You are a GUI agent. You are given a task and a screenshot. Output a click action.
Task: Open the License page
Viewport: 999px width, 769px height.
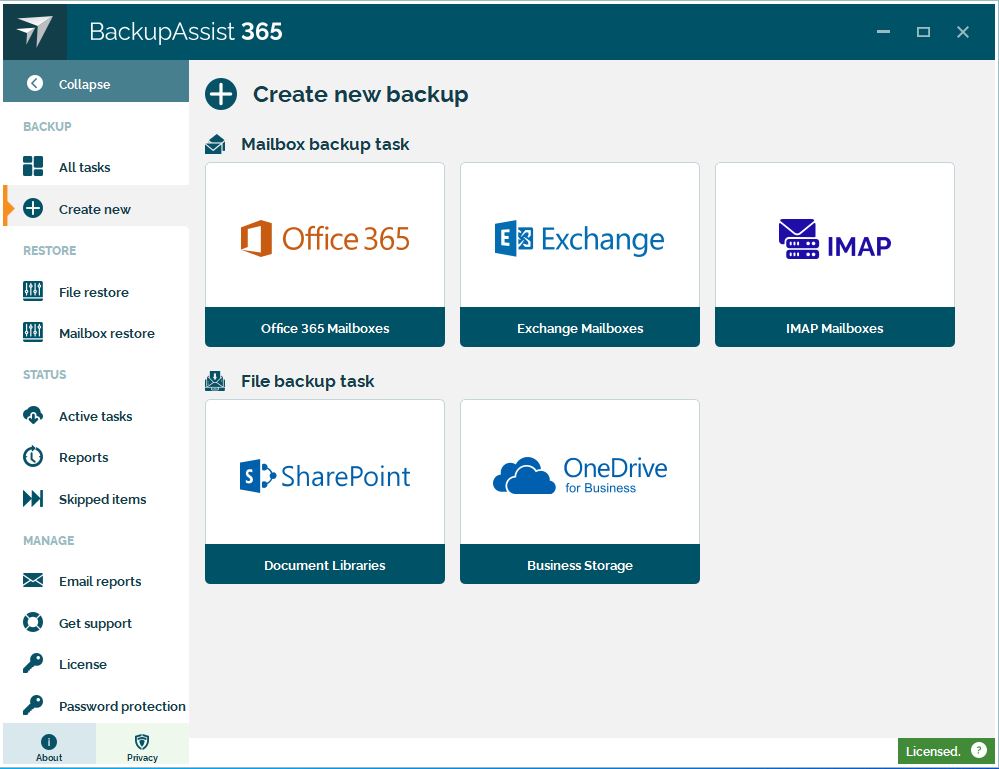[x=96, y=664]
